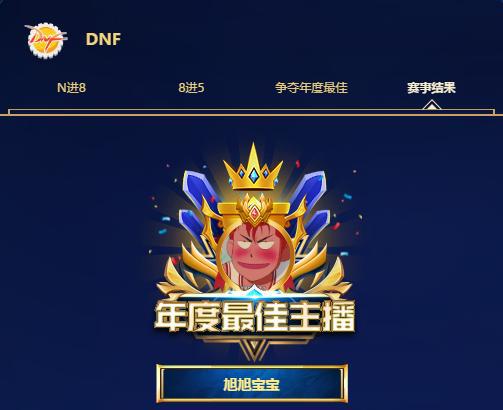
Task: Select the 争夺年度最佳 tab
Action: click(311, 88)
